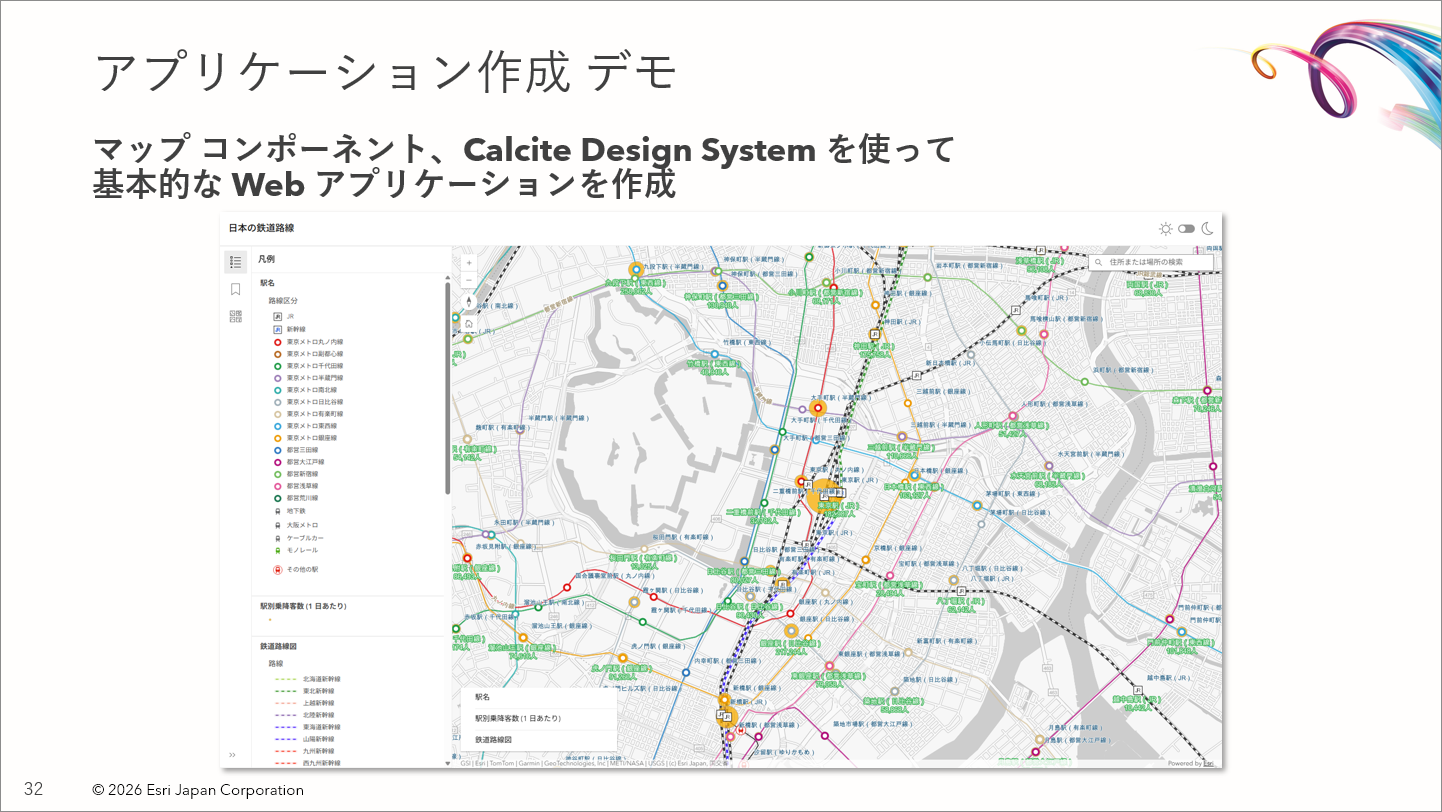This screenshot has width=1442, height=812.
Task: Click the legend panel's vertical scrollbar thumb
Action: (447, 387)
